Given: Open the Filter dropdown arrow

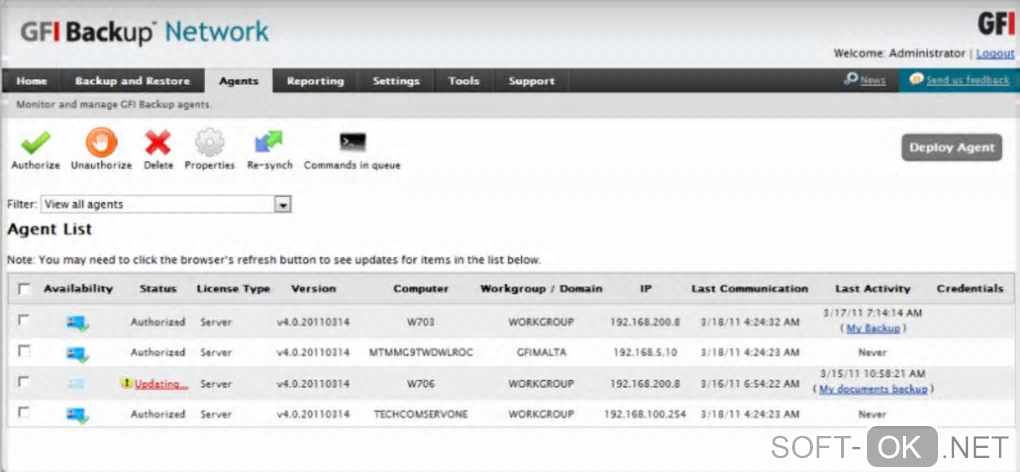Looking at the screenshot, I should (x=282, y=205).
